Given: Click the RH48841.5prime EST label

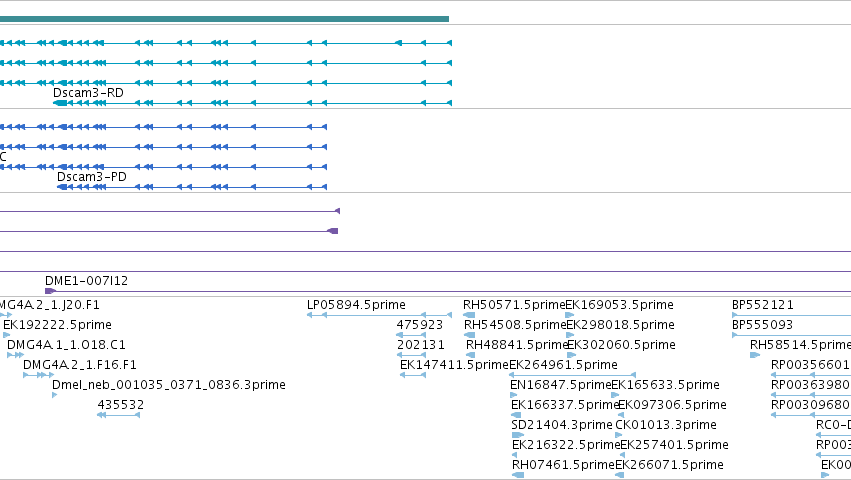Looking at the screenshot, I should click(517, 345).
